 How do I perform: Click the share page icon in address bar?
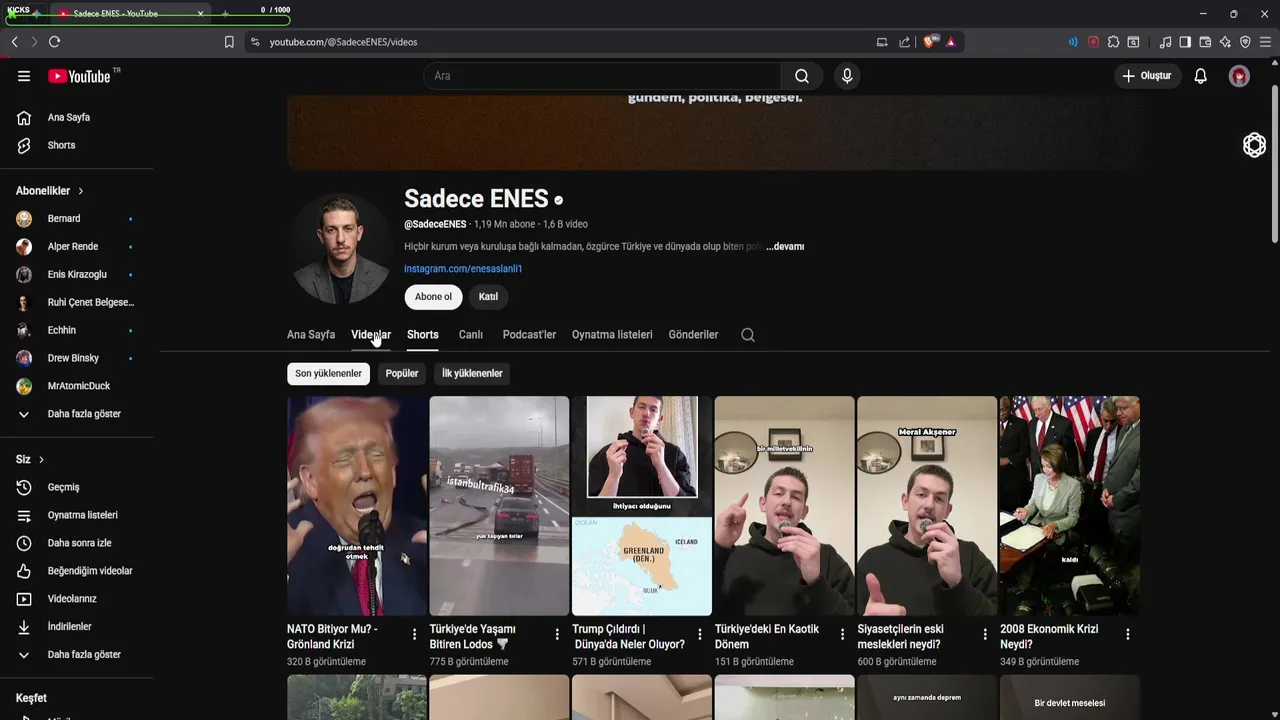(905, 42)
